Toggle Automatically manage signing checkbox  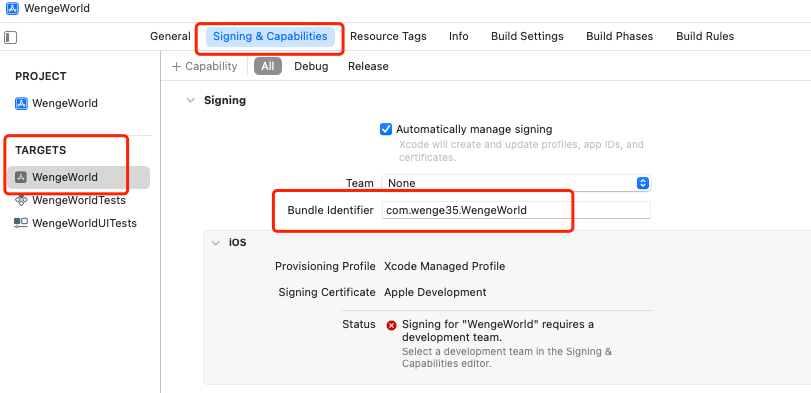386,129
